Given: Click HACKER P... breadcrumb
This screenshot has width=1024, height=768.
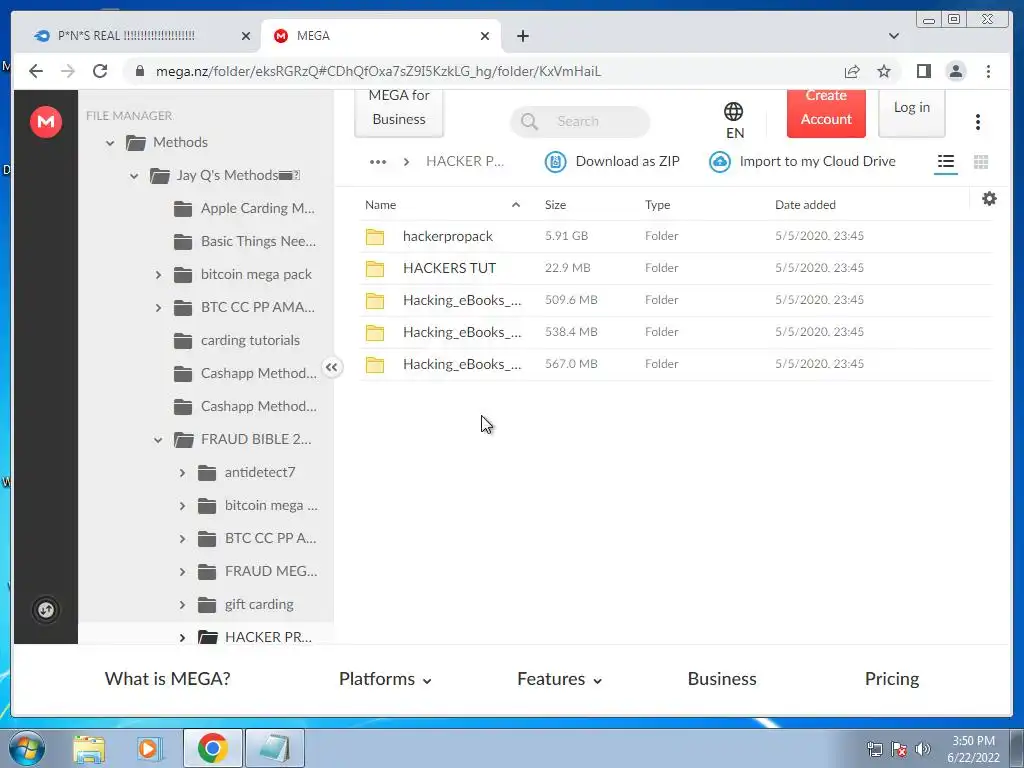Looking at the screenshot, I should coord(464,161).
